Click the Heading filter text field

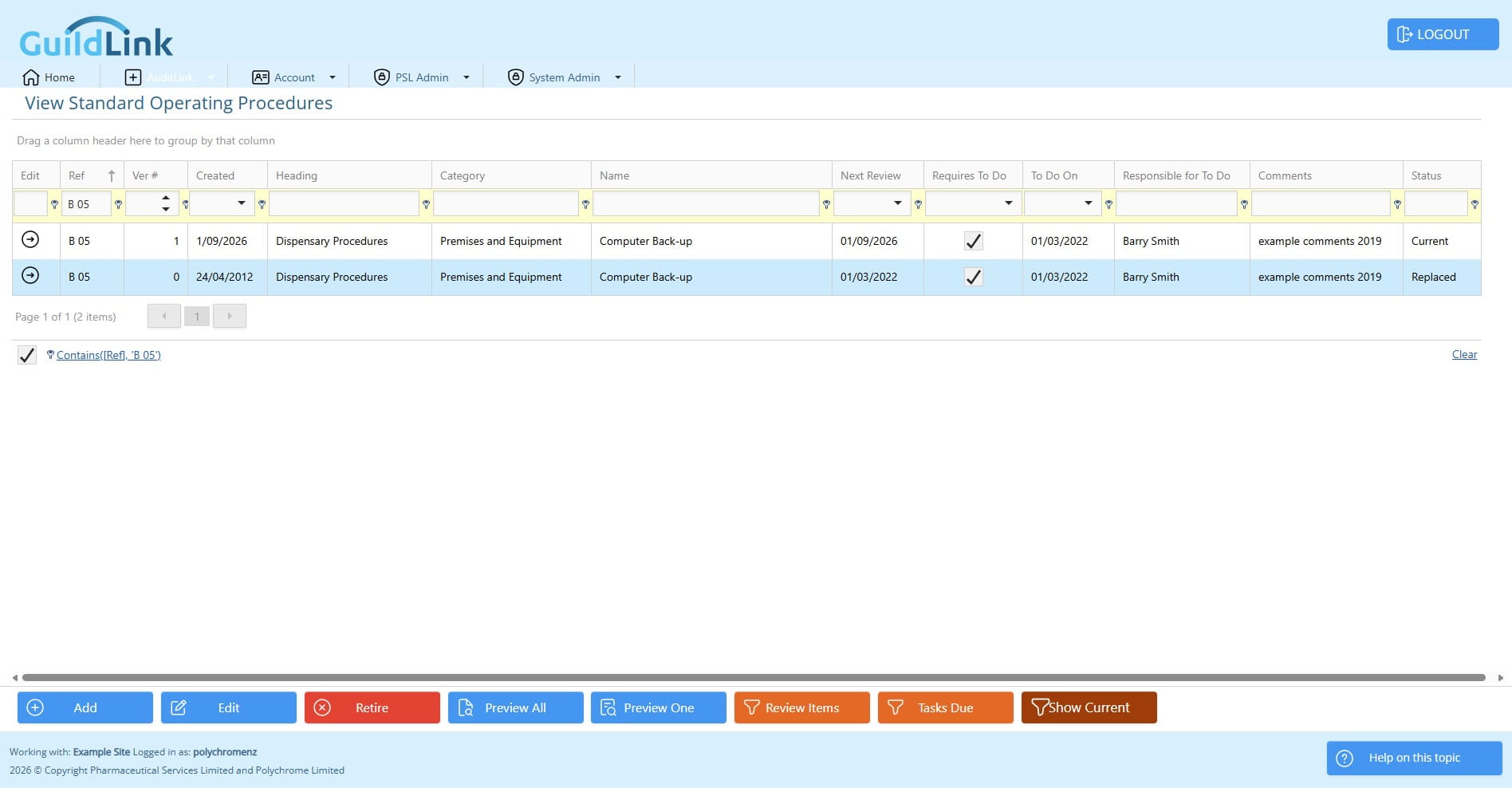tap(345, 204)
